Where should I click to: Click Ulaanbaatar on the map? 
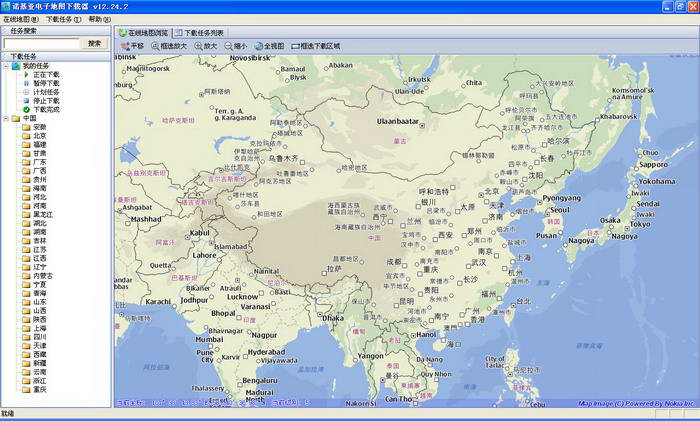click(x=397, y=121)
